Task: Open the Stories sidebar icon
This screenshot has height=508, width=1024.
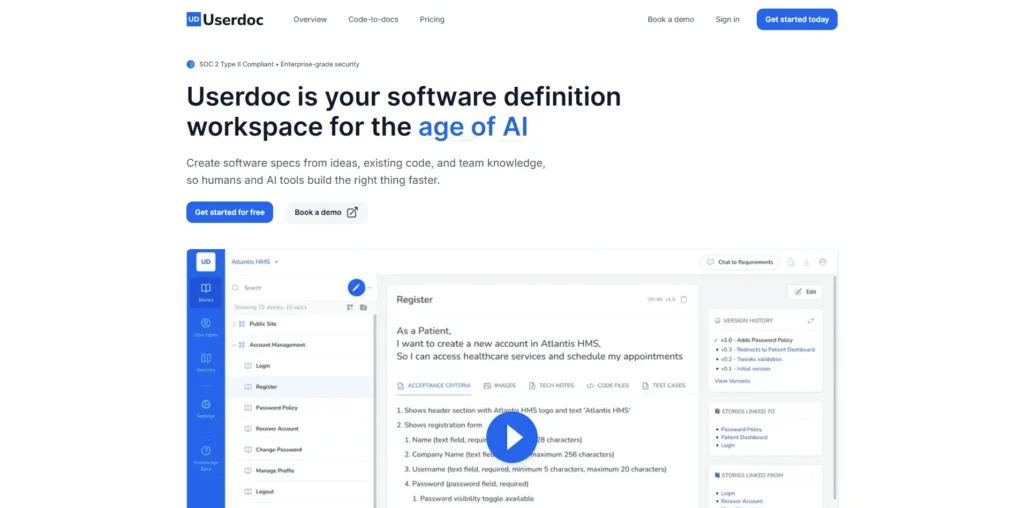Action: point(206,292)
